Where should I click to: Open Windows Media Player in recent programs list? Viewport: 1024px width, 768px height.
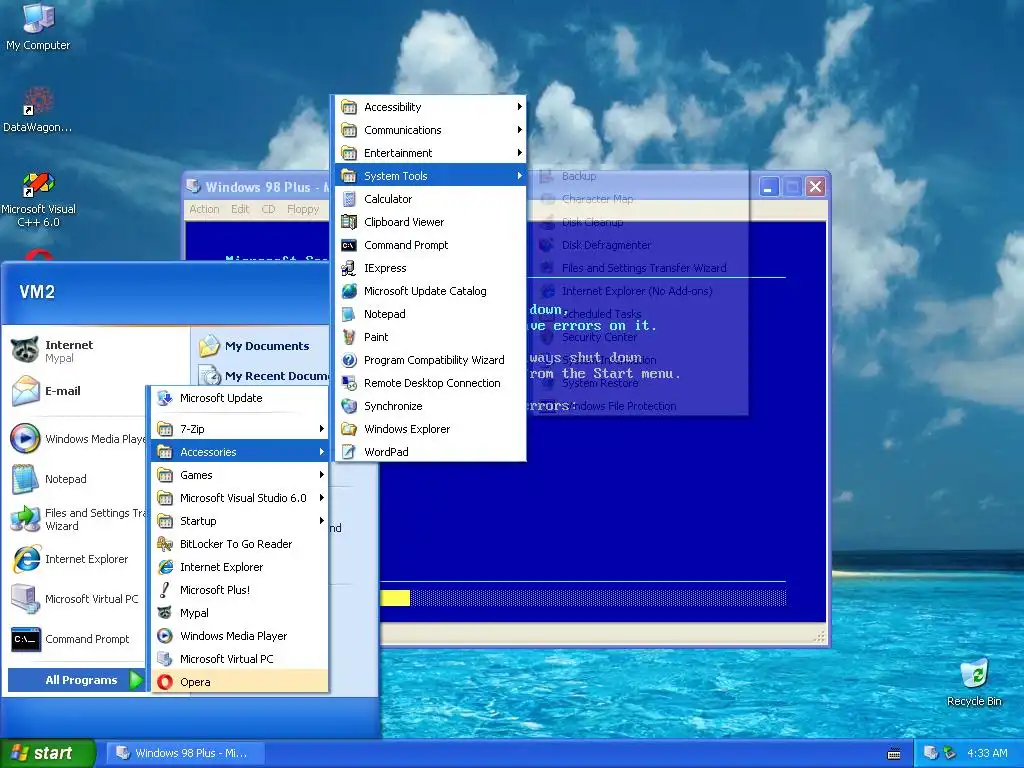pyautogui.click(x=77, y=439)
